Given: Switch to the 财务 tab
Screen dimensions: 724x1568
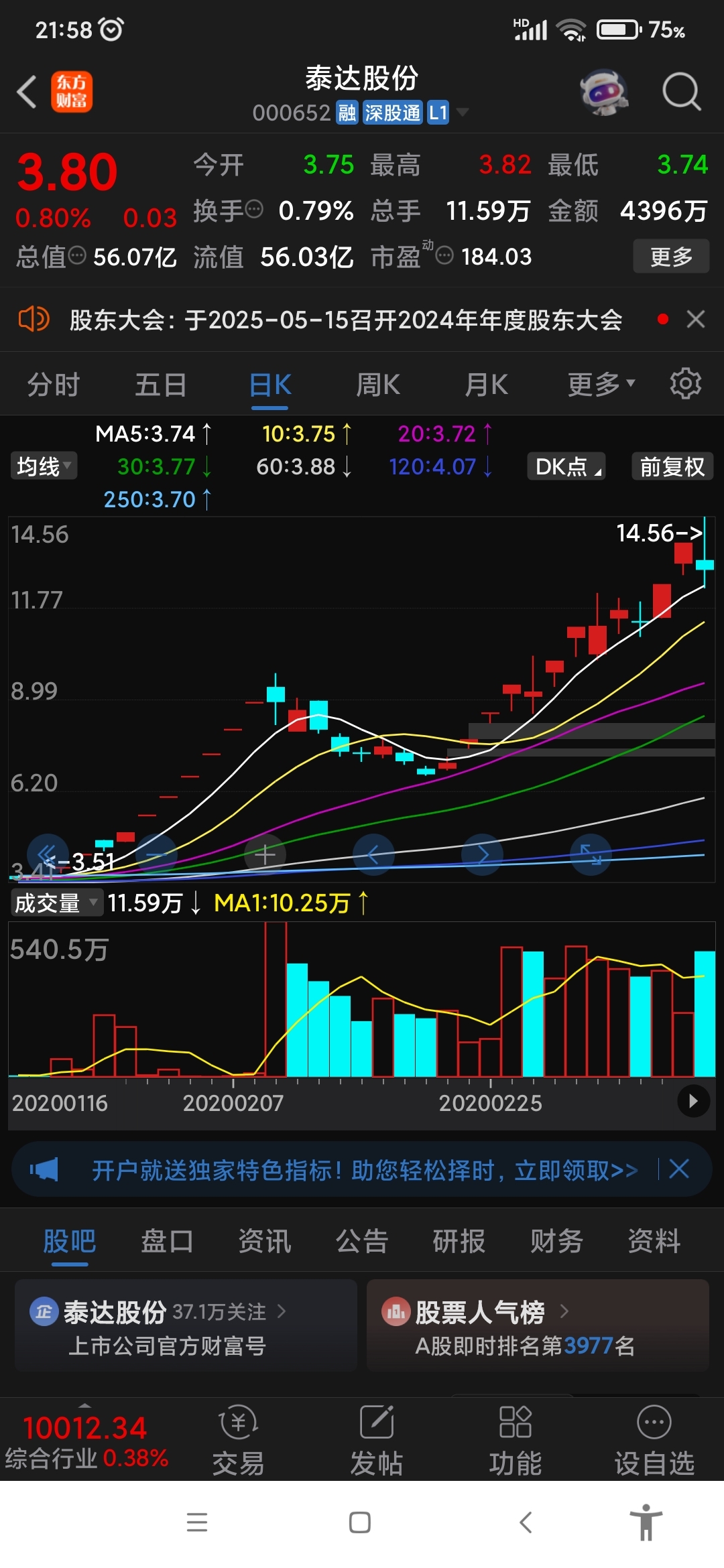Looking at the screenshot, I should (556, 1241).
